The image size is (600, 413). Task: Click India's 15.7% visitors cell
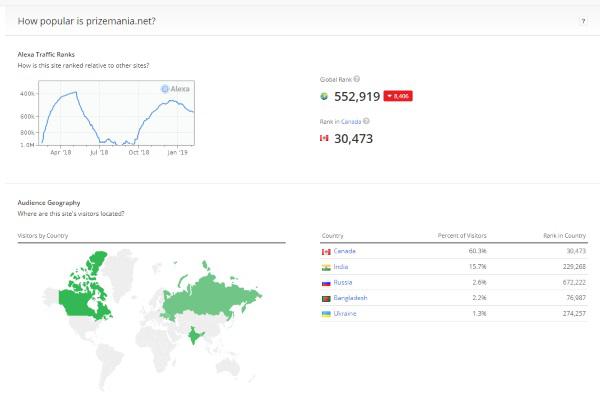(x=478, y=267)
